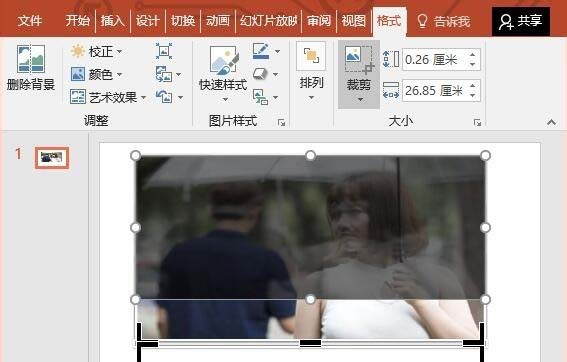Open the 视图 tab
567x362 pixels.
pos(354,21)
